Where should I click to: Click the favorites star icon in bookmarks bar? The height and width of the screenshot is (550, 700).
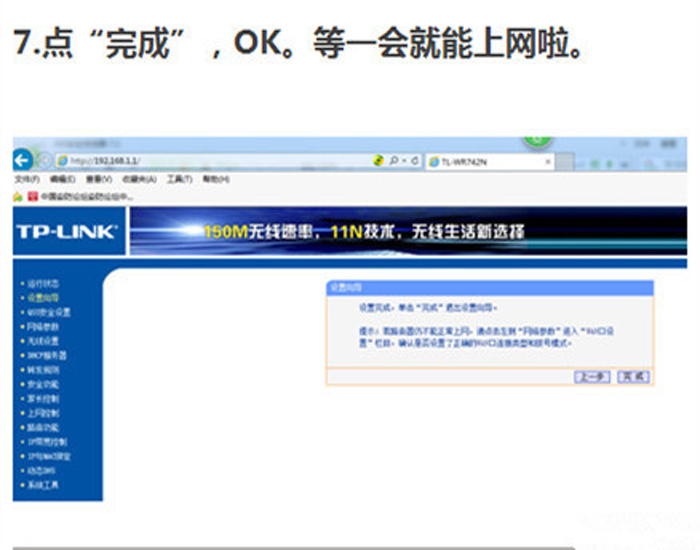click(17, 197)
